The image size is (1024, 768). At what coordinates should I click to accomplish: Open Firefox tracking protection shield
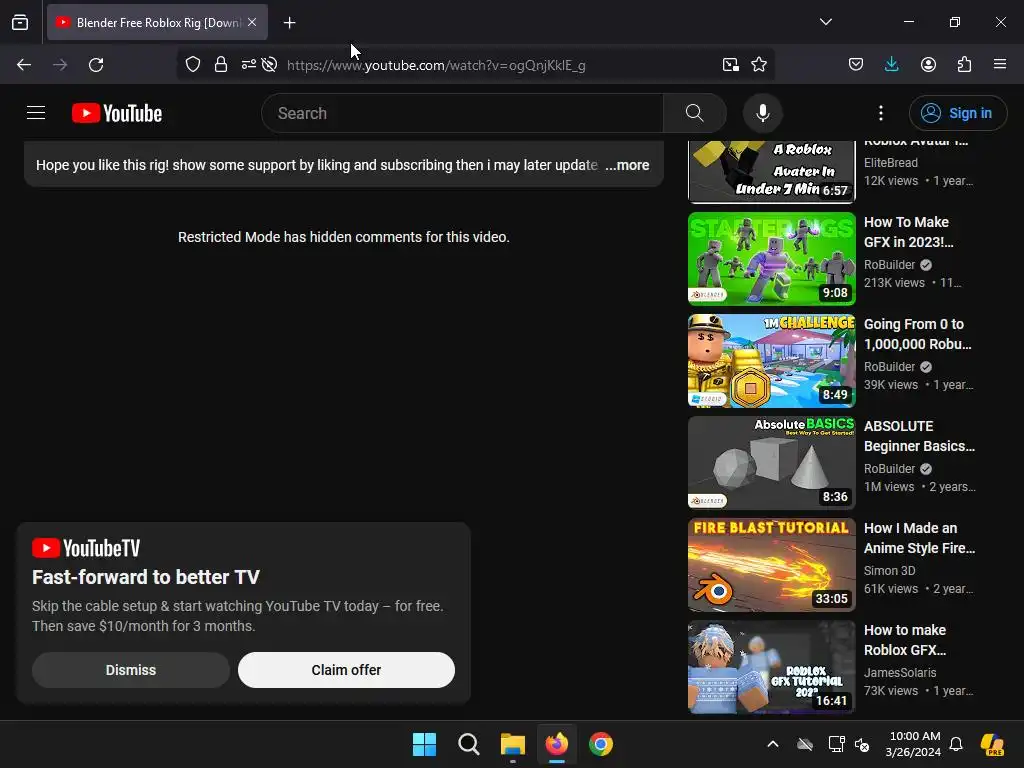click(193, 65)
